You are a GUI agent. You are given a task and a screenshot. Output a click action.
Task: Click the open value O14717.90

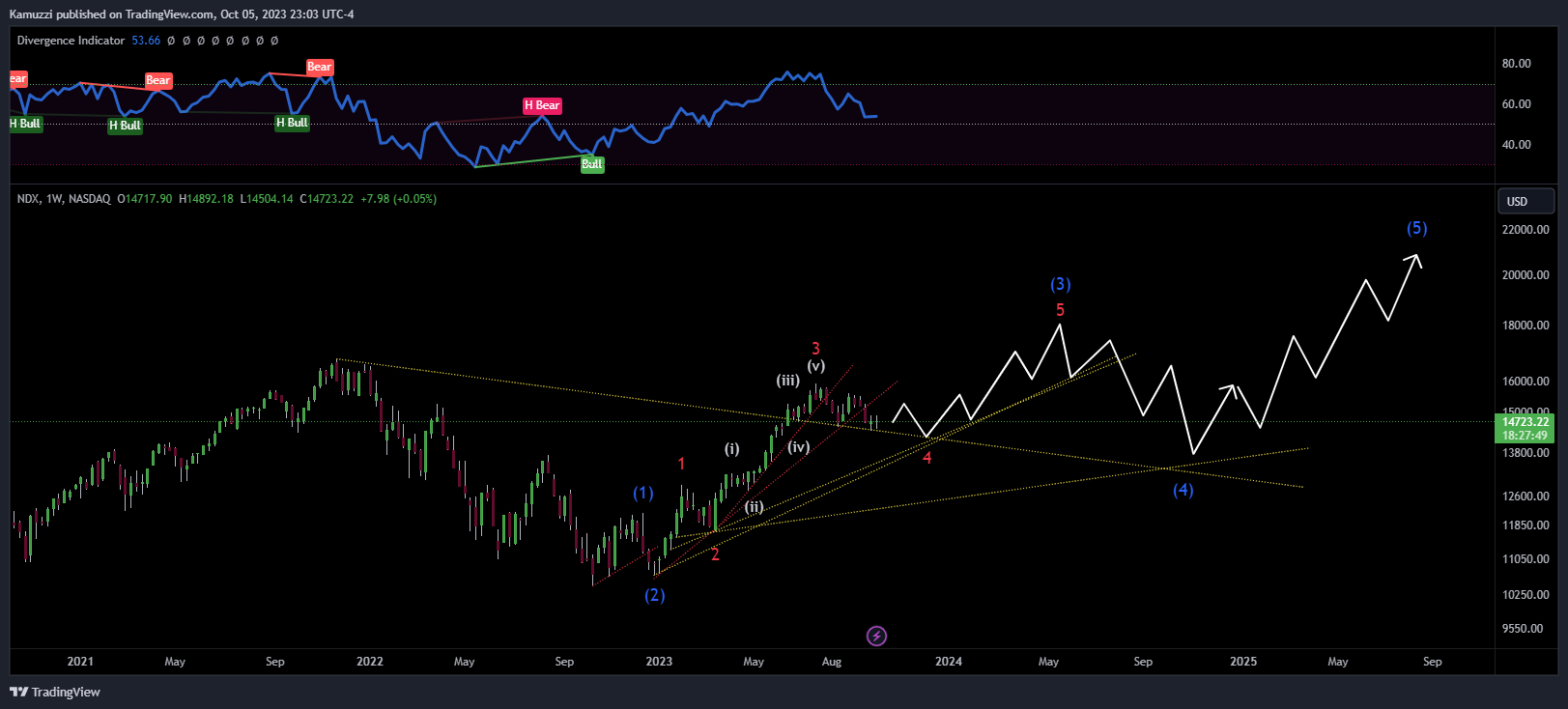145,199
